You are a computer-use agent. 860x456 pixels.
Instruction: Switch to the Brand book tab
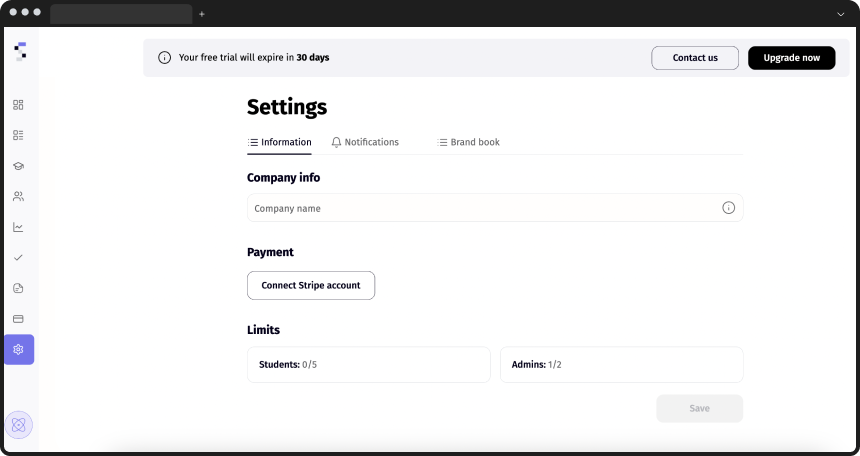tap(468, 142)
